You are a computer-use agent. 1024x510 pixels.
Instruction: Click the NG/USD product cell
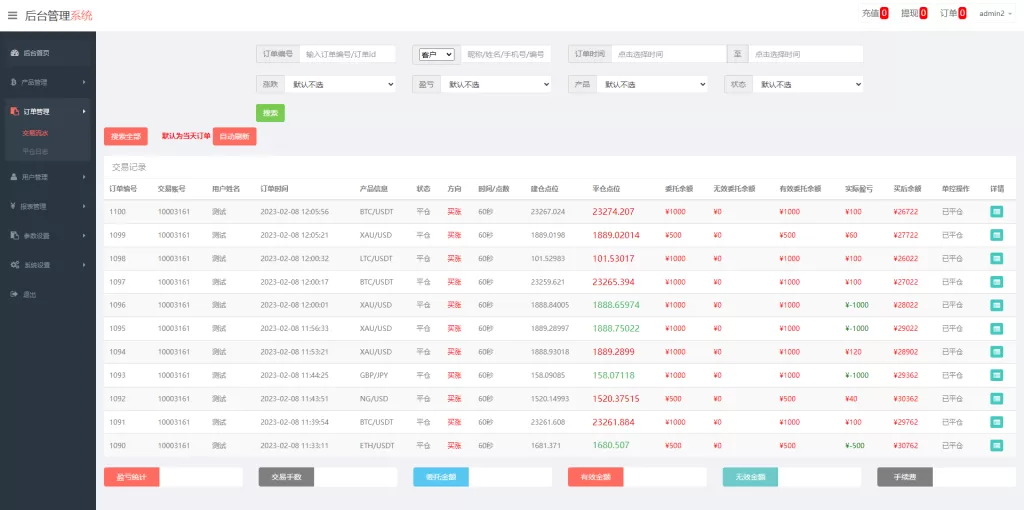[374, 398]
